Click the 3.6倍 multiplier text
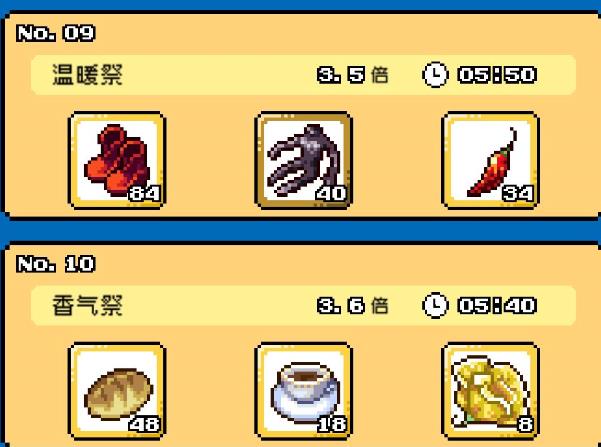 (353, 306)
